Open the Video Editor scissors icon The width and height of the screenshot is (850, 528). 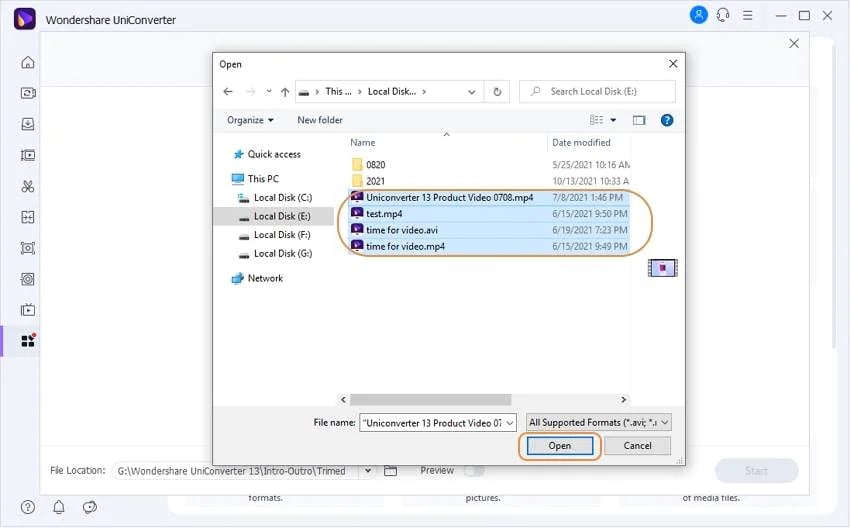[28, 186]
